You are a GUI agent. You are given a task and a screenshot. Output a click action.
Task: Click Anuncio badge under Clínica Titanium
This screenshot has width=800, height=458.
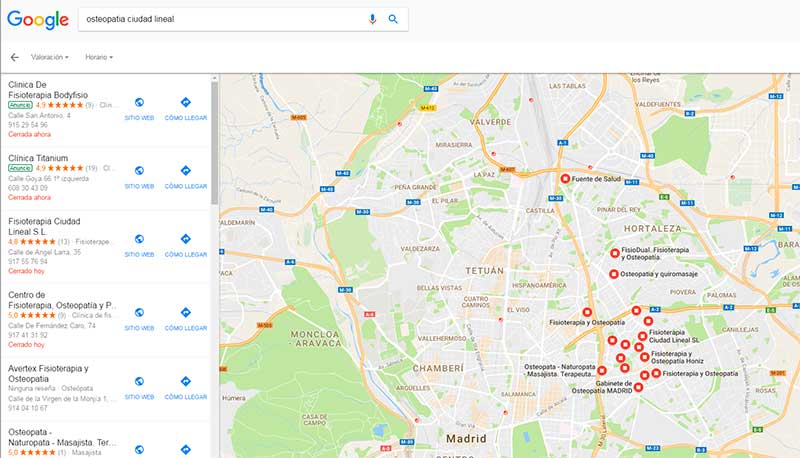(20, 168)
